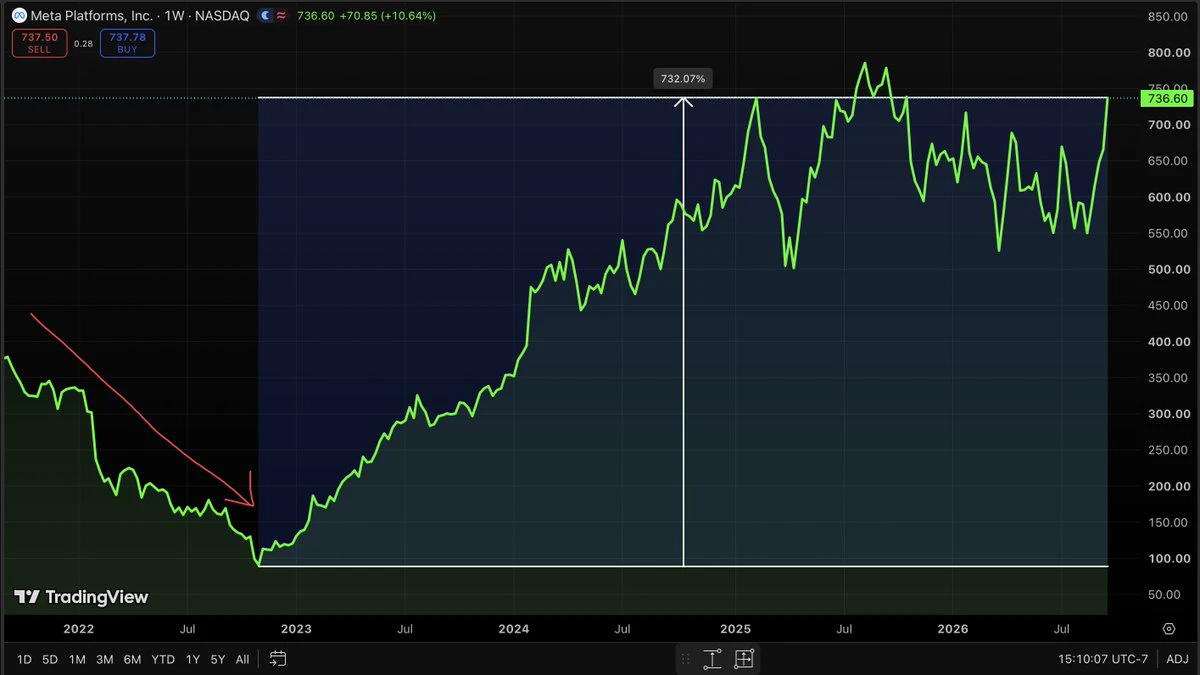Select the price range measure tool
1200x675 pixels.
712,659
